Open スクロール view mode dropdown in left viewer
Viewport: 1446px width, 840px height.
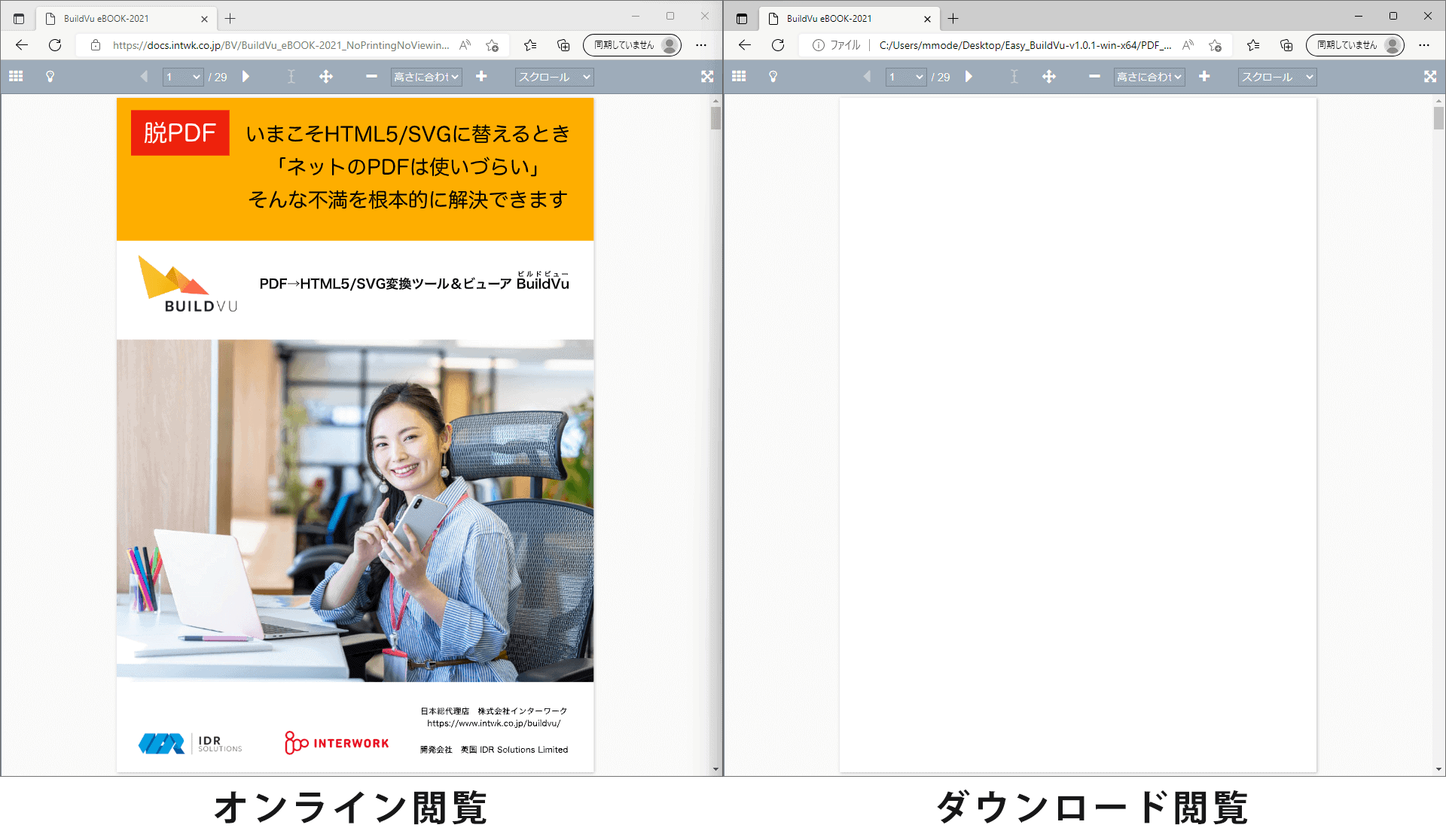[x=554, y=77]
